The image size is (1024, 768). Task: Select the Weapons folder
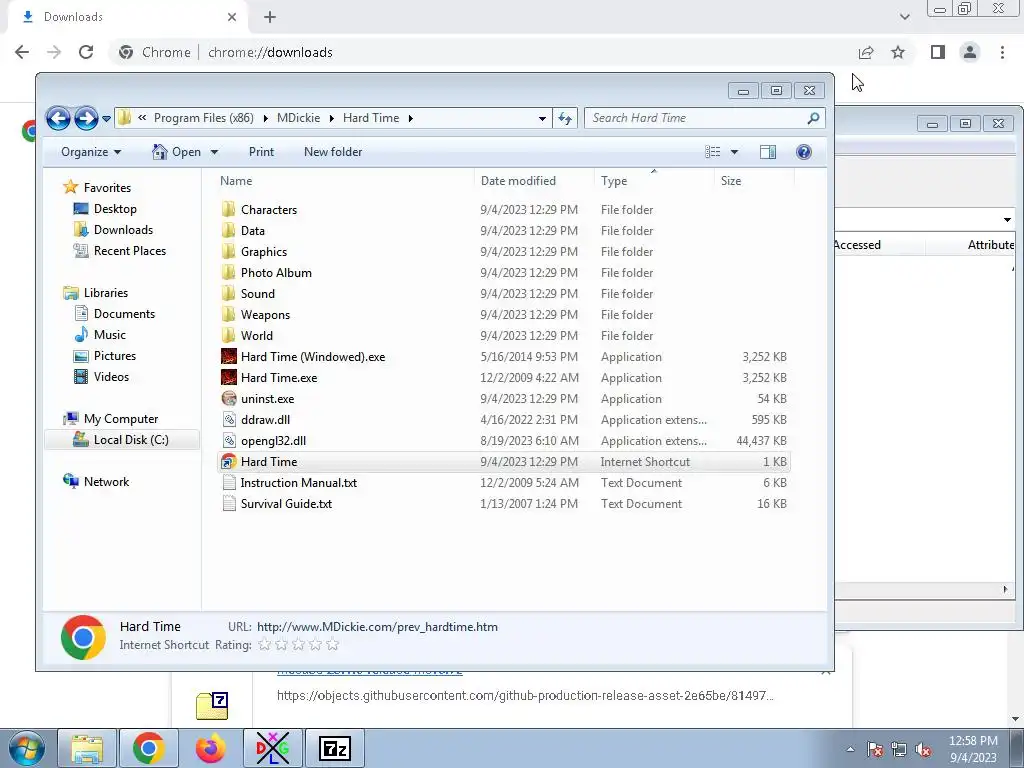[x=264, y=315]
